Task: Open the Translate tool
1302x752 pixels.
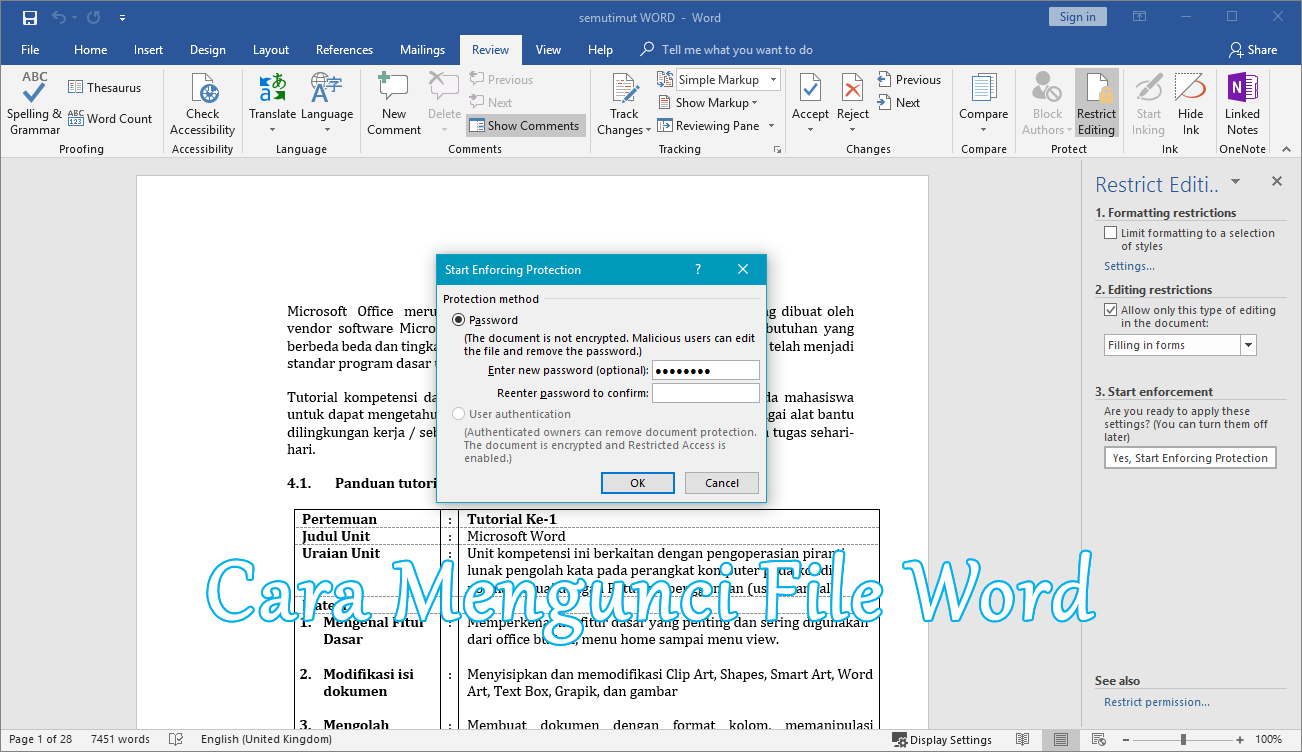Action: click(273, 103)
